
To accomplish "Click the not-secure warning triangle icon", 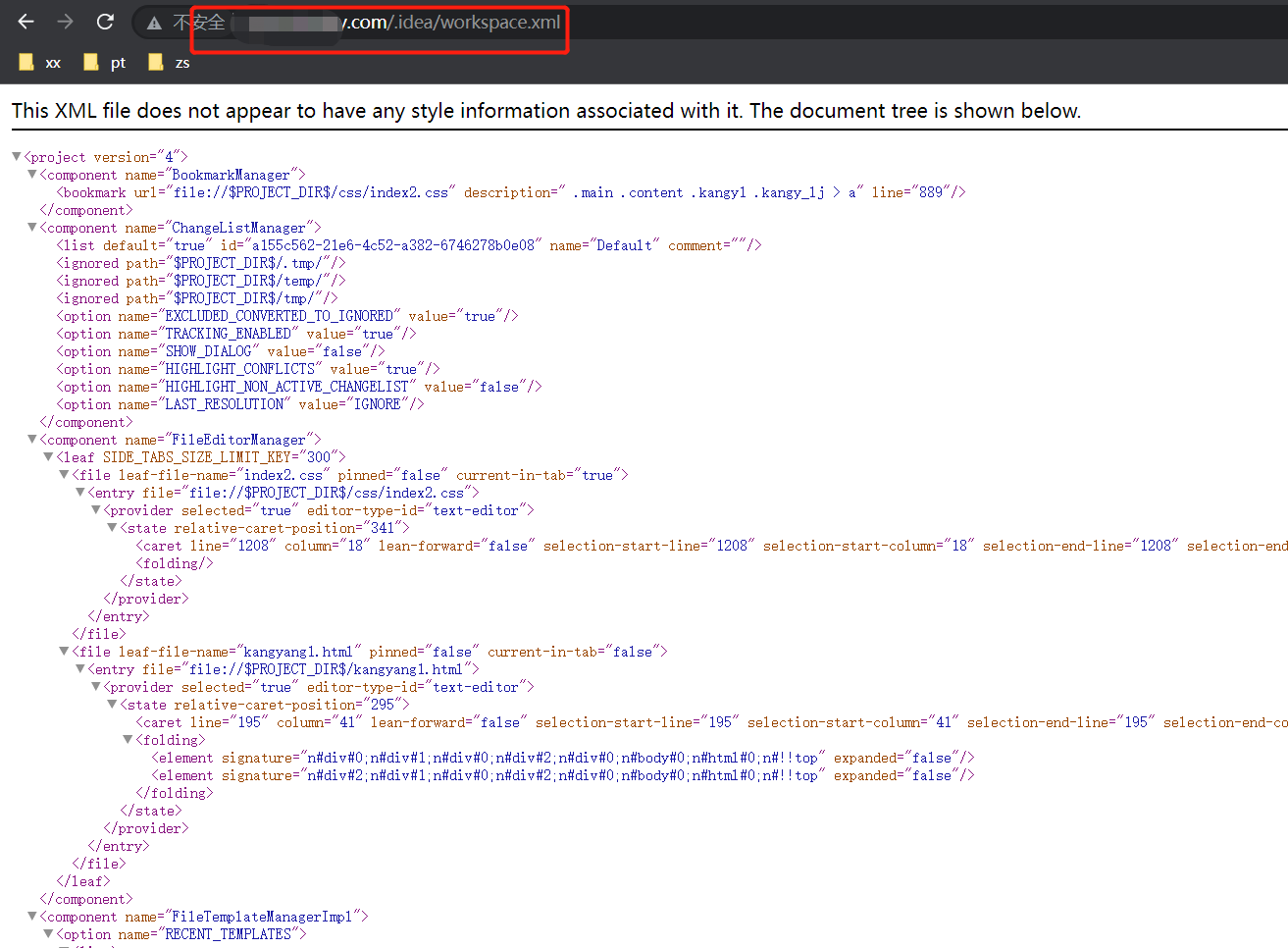I will click(x=154, y=23).
